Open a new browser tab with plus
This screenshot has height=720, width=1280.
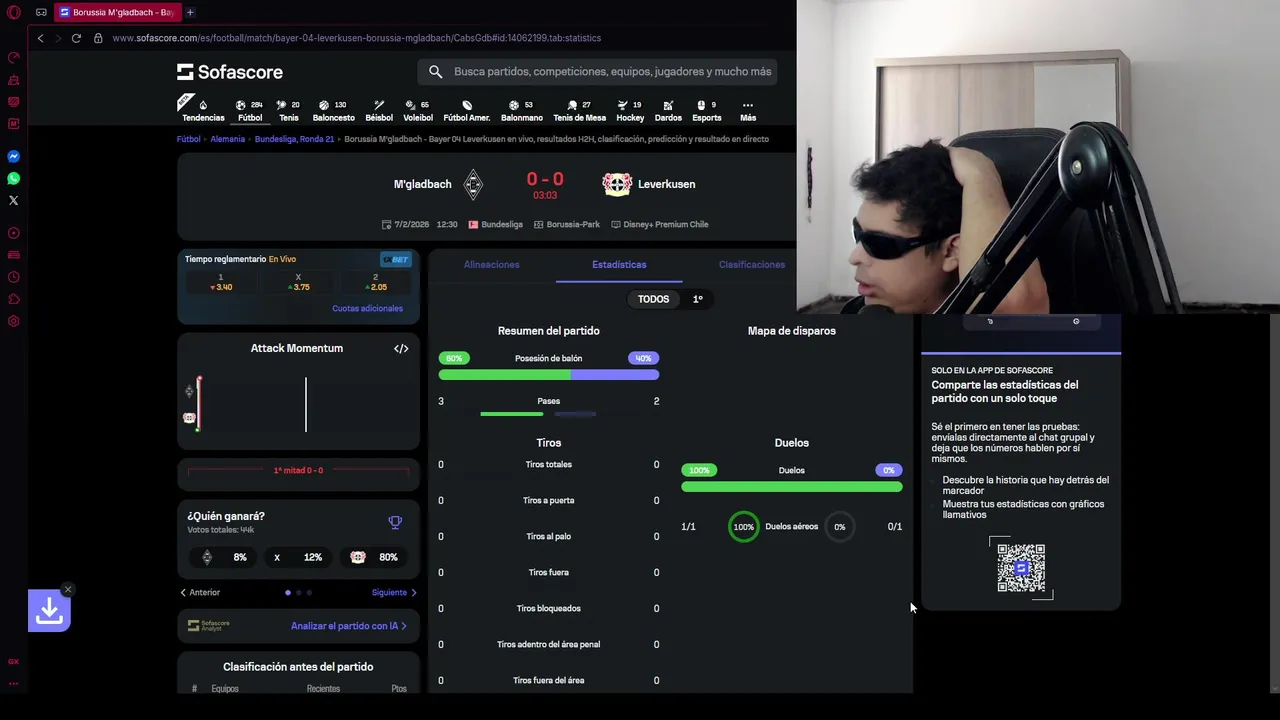click(x=190, y=12)
